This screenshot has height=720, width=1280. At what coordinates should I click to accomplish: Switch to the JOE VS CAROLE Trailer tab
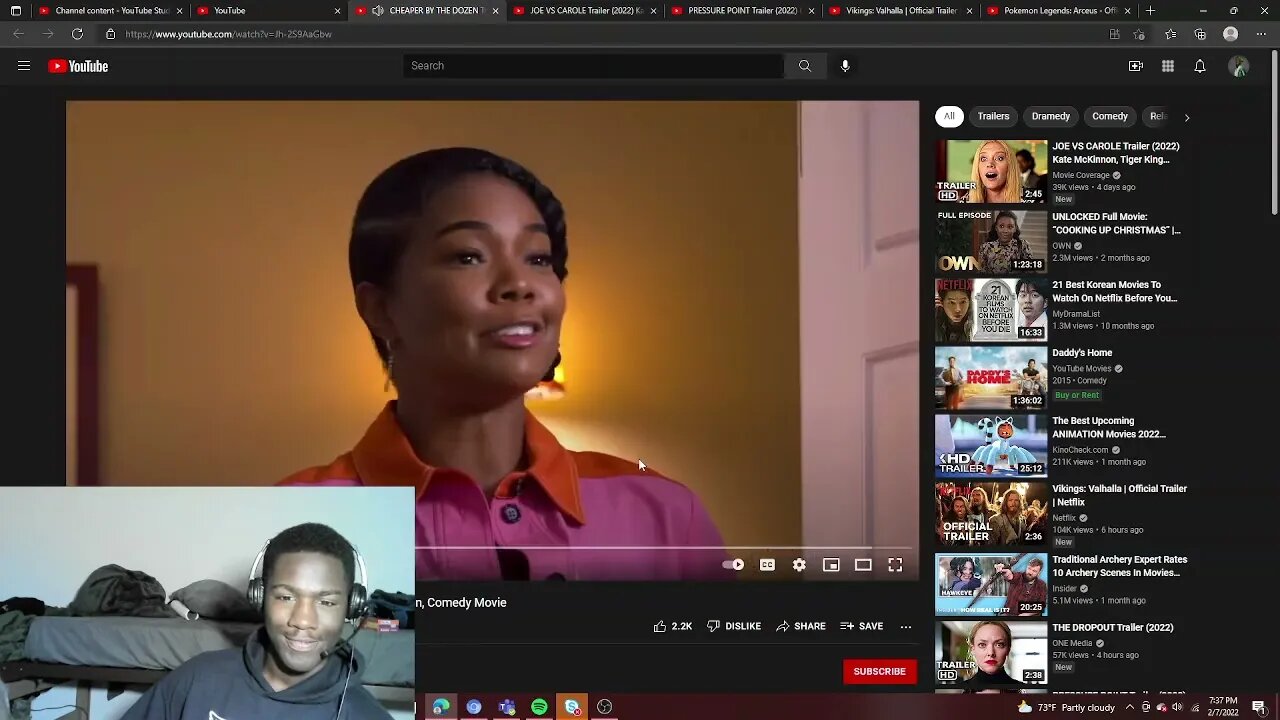[585, 11]
